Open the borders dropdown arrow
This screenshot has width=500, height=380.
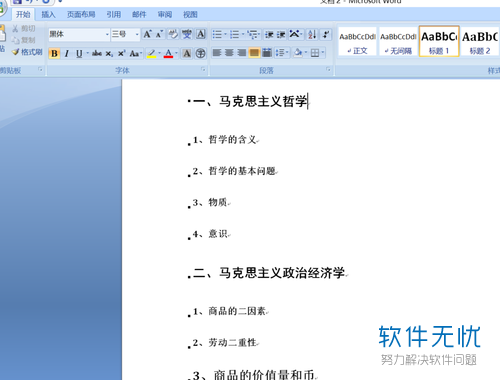tap(323, 53)
